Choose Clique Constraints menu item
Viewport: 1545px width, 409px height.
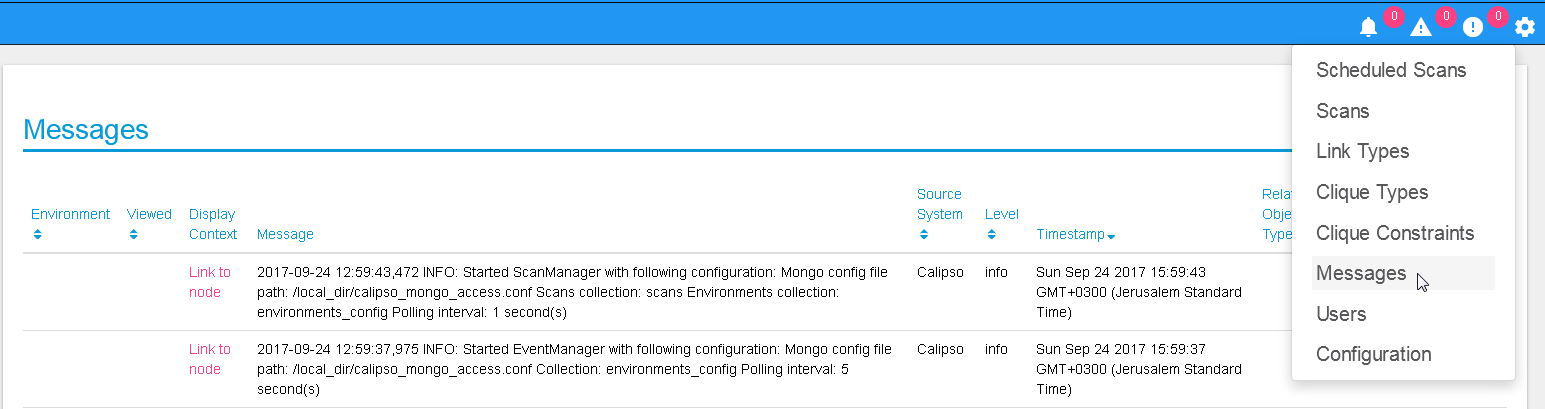point(1395,233)
